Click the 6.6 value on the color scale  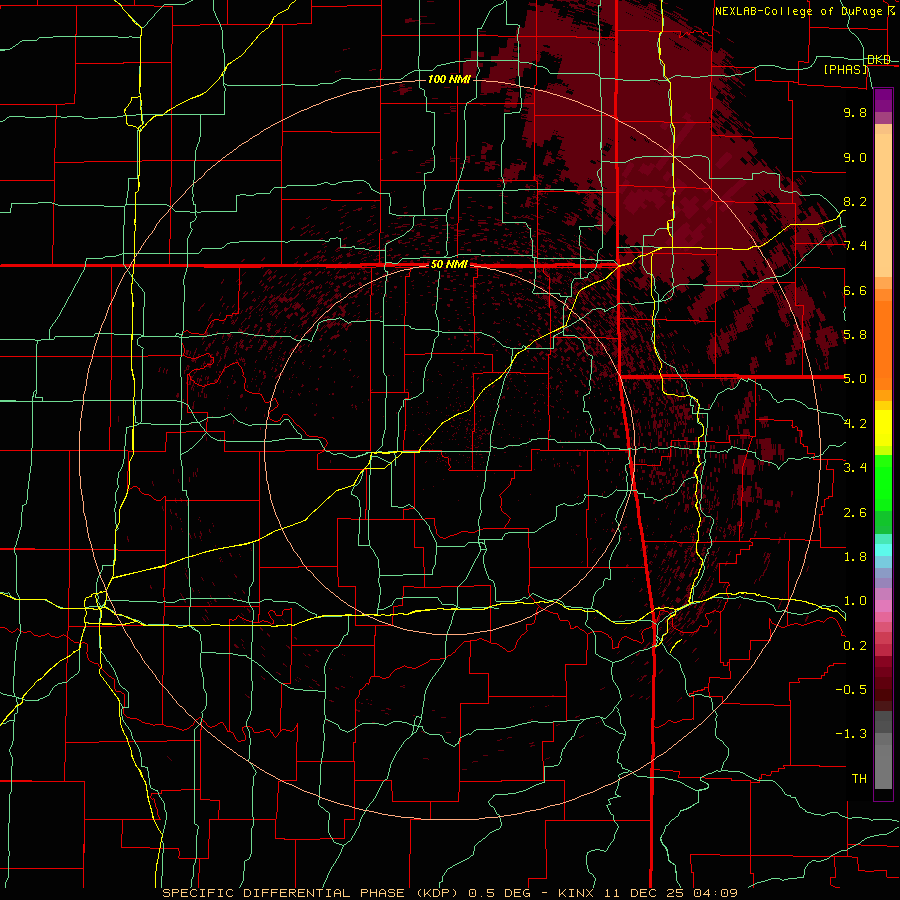click(x=855, y=290)
